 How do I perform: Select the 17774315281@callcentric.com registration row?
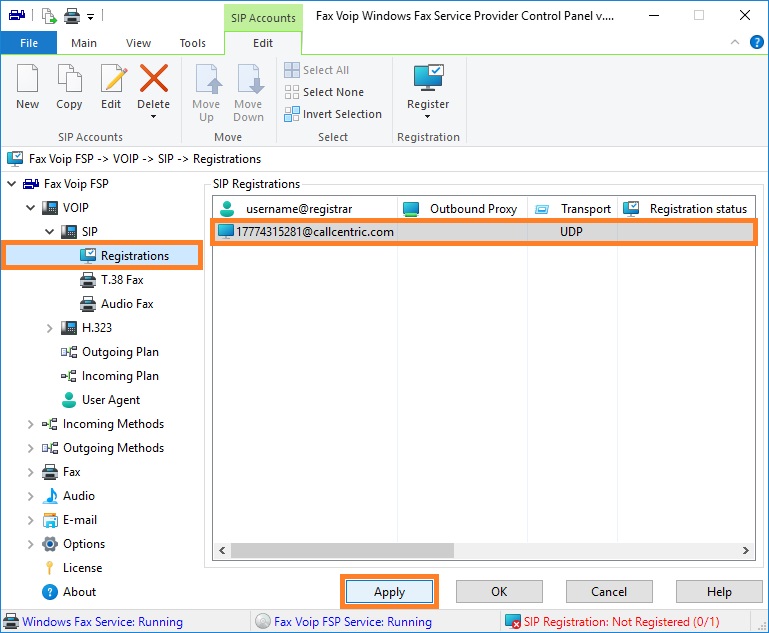[x=484, y=232]
